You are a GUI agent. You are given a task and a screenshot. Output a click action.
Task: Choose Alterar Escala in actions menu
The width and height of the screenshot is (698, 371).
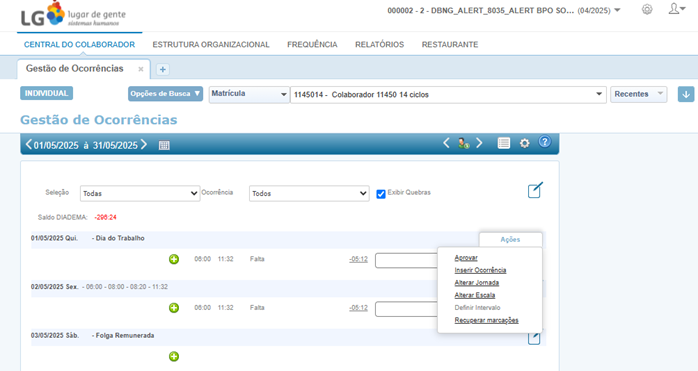point(475,295)
